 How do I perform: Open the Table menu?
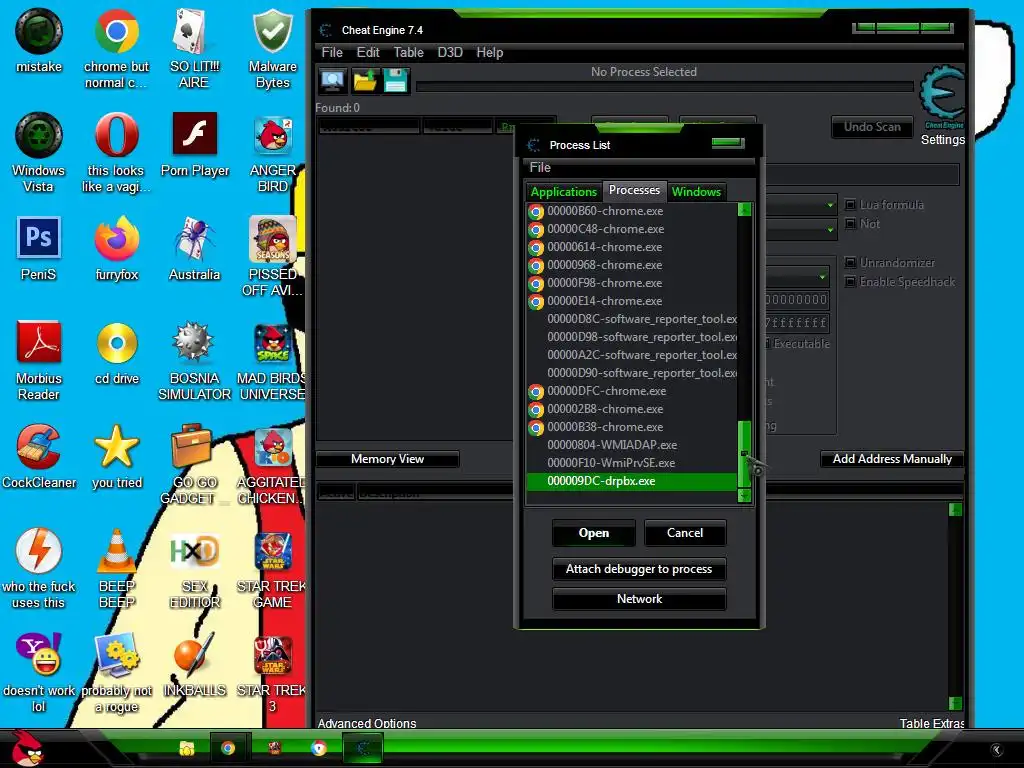[x=408, y=52]
